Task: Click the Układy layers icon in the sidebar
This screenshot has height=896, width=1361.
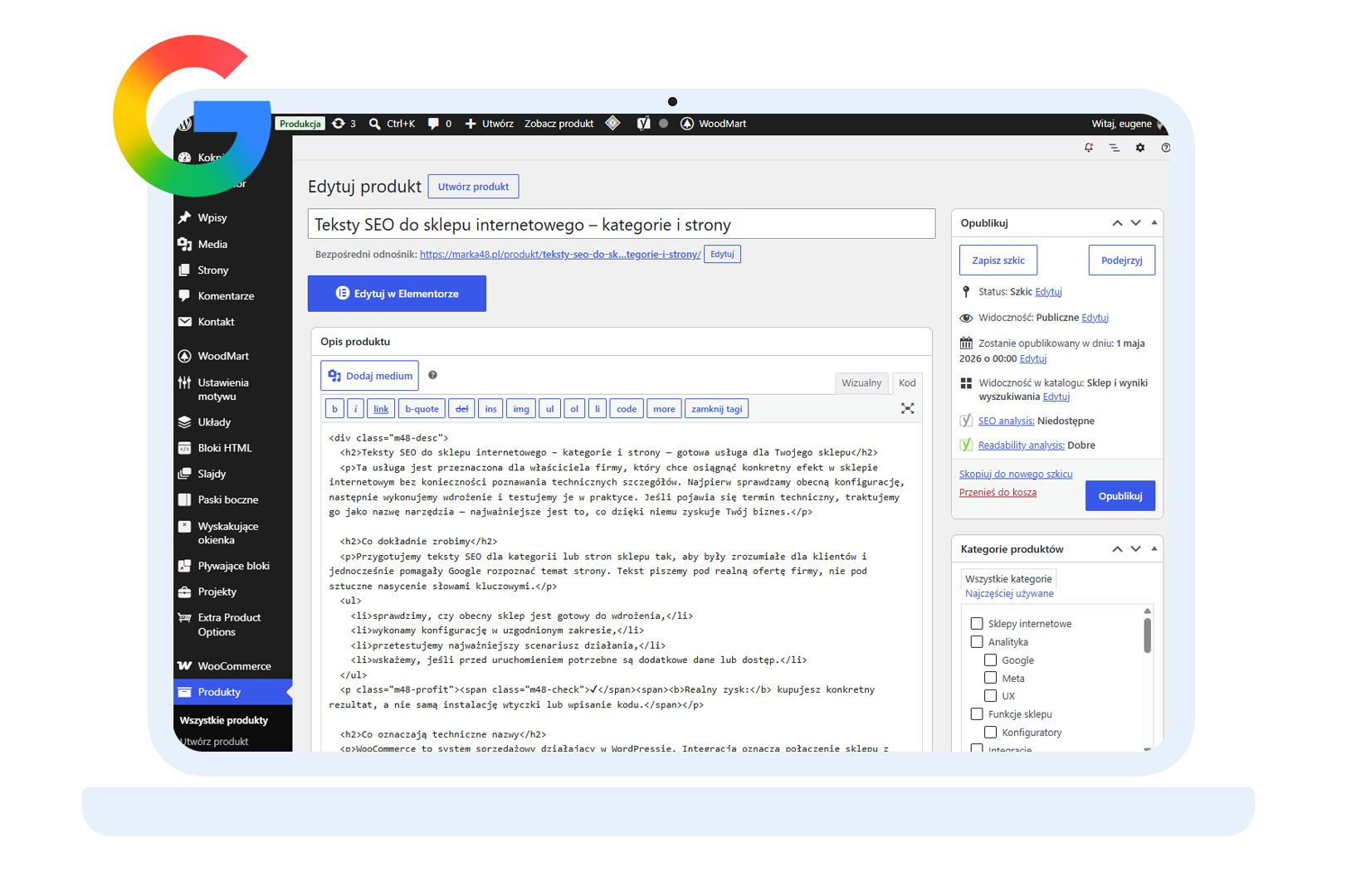Action: (x=184, y=422)
